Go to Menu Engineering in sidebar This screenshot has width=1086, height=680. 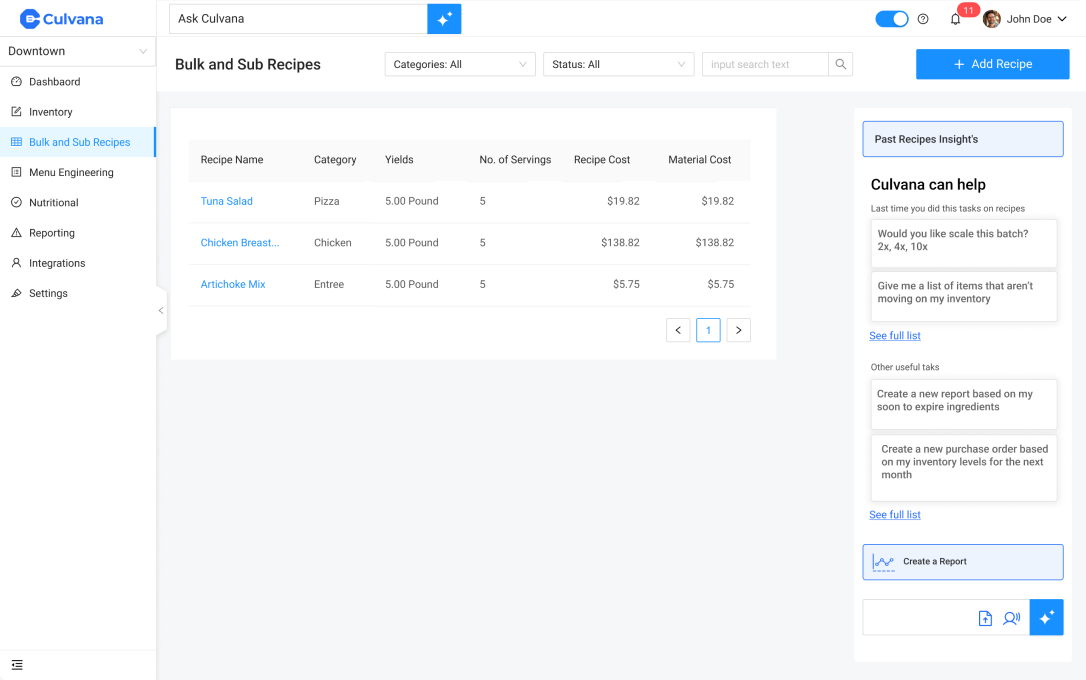pos(71,172)
